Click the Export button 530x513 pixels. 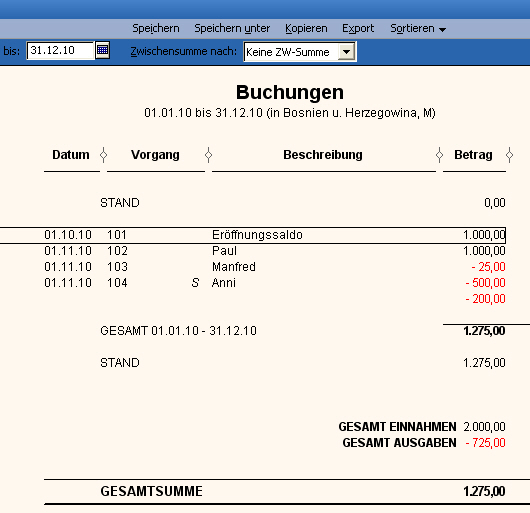[358, 28]
